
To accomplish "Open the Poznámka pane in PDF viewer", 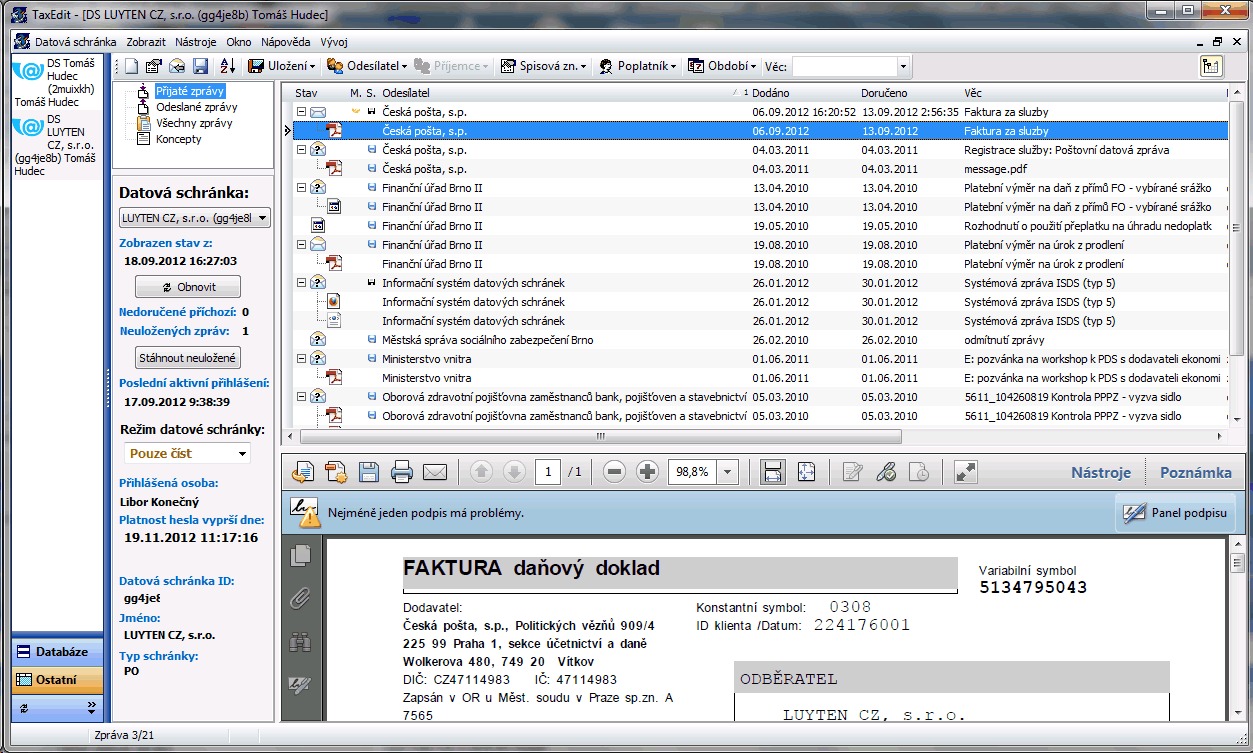I will pos(1196,473).
